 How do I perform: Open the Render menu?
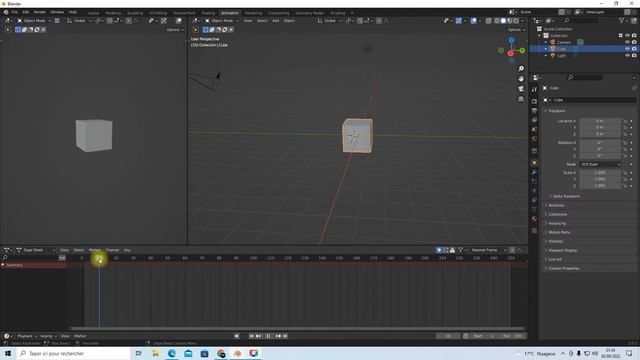(x=40, y=12)
